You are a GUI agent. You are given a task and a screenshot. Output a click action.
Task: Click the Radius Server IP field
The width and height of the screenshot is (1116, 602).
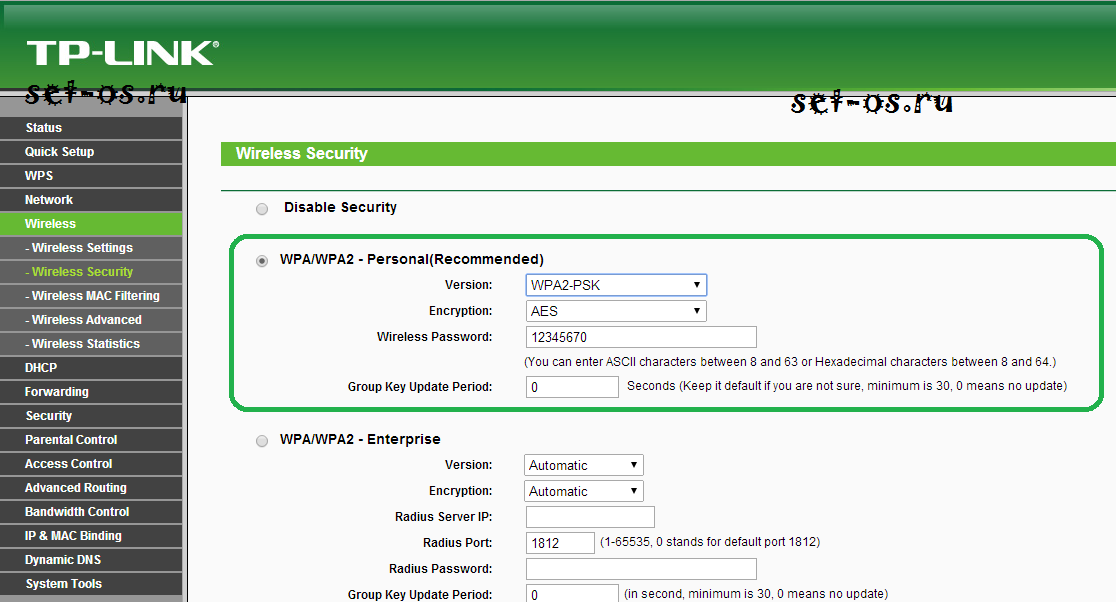tap(590, 517)
